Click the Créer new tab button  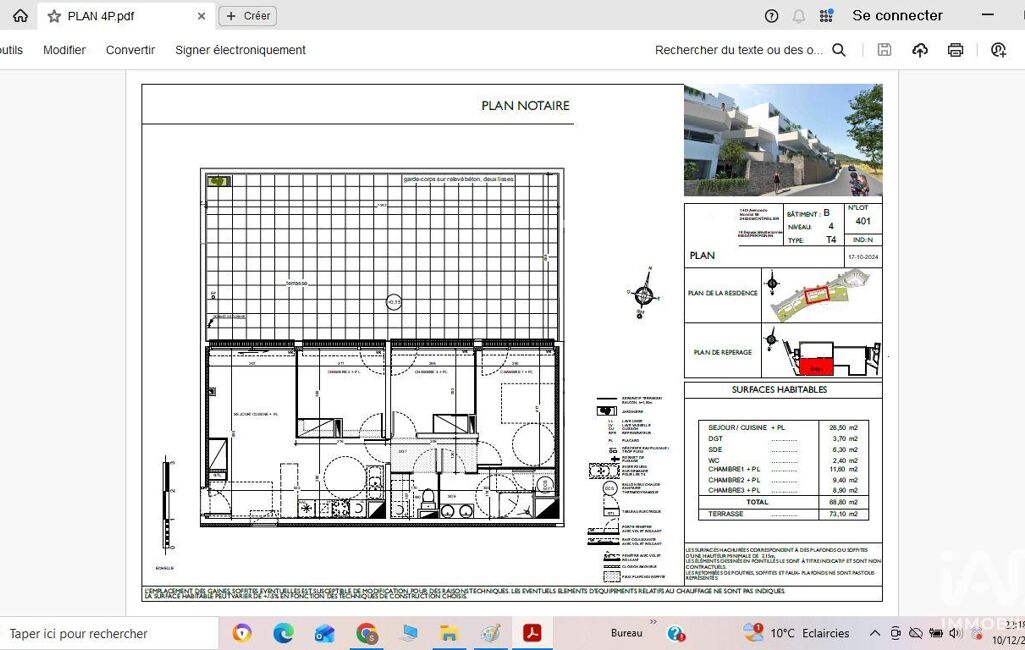tap(247, 16)
